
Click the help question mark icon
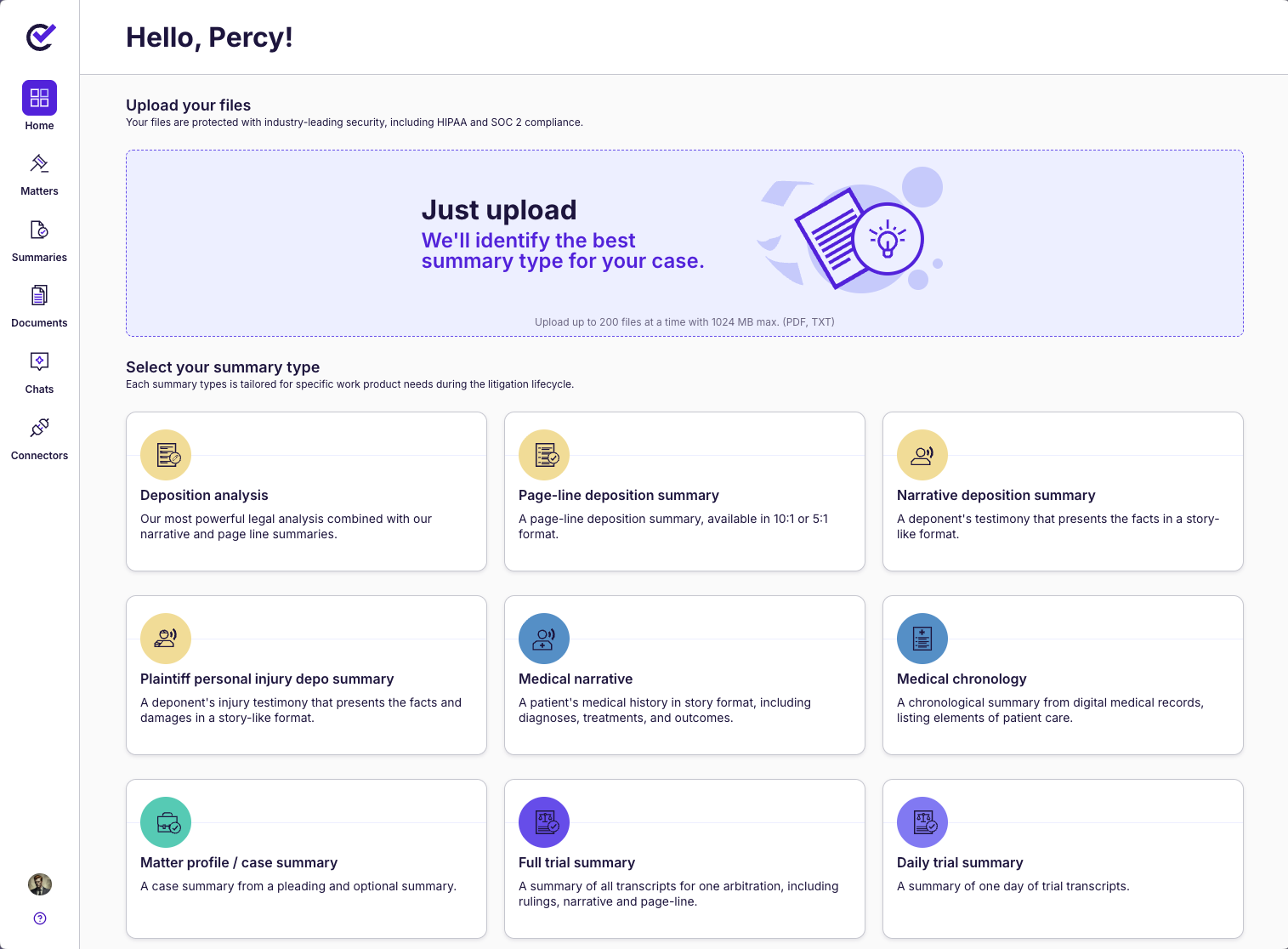coord(40,918)
